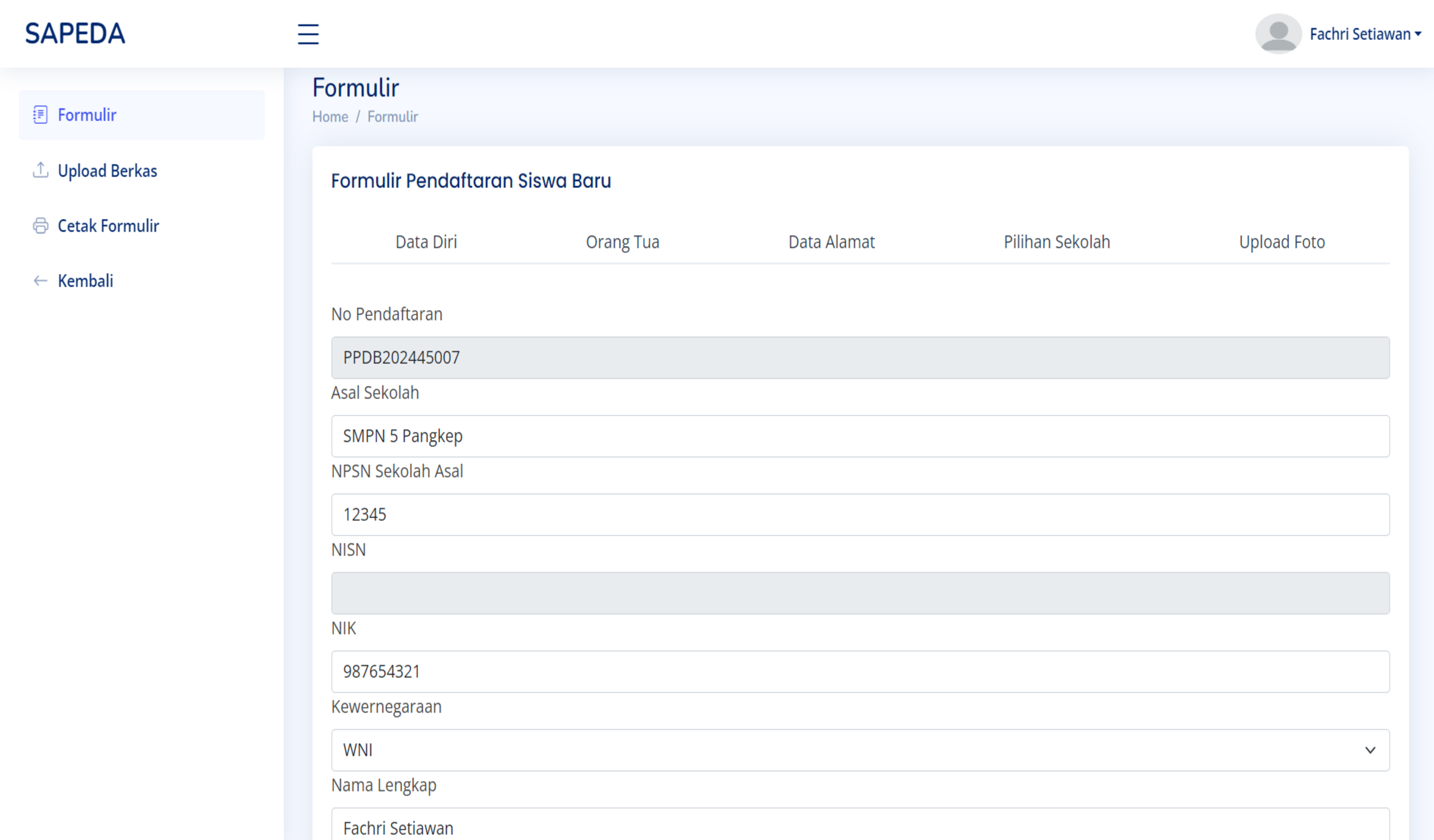Click the Kembali back arrow icon
1434x840 pixels.
40,281
